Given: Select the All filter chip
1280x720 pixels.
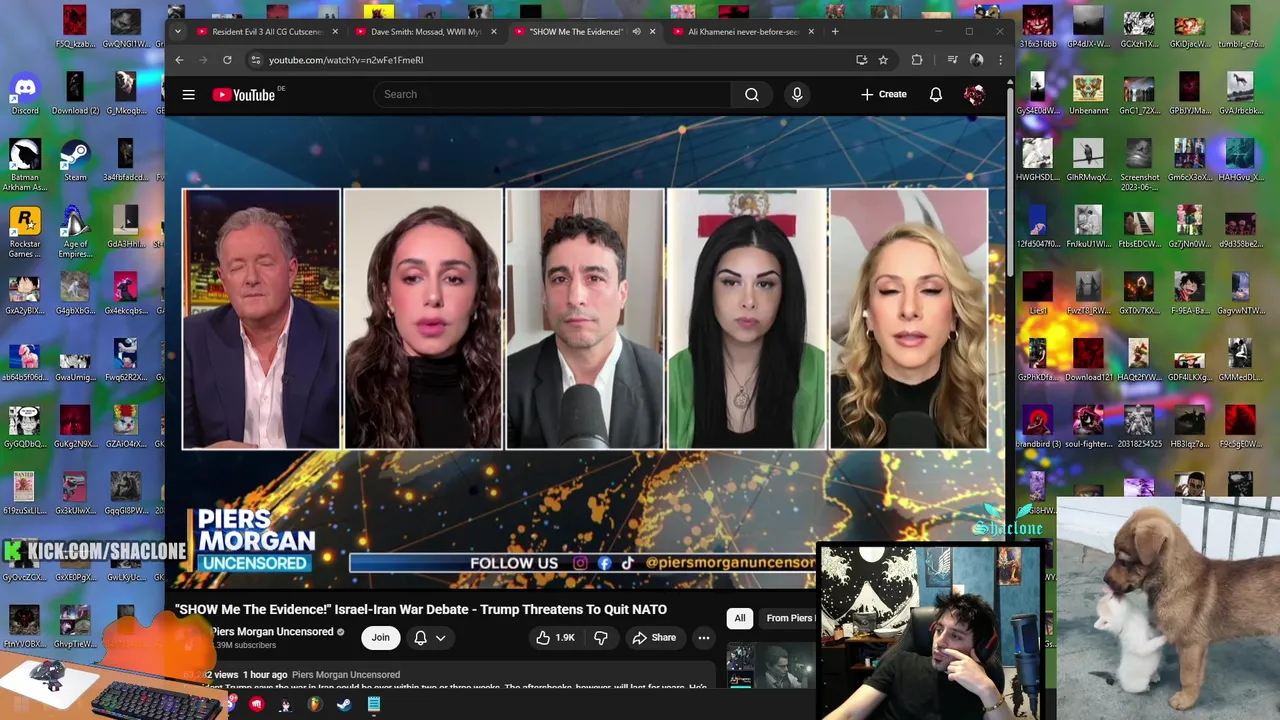Looking at the screenshot, I should 740,618.
